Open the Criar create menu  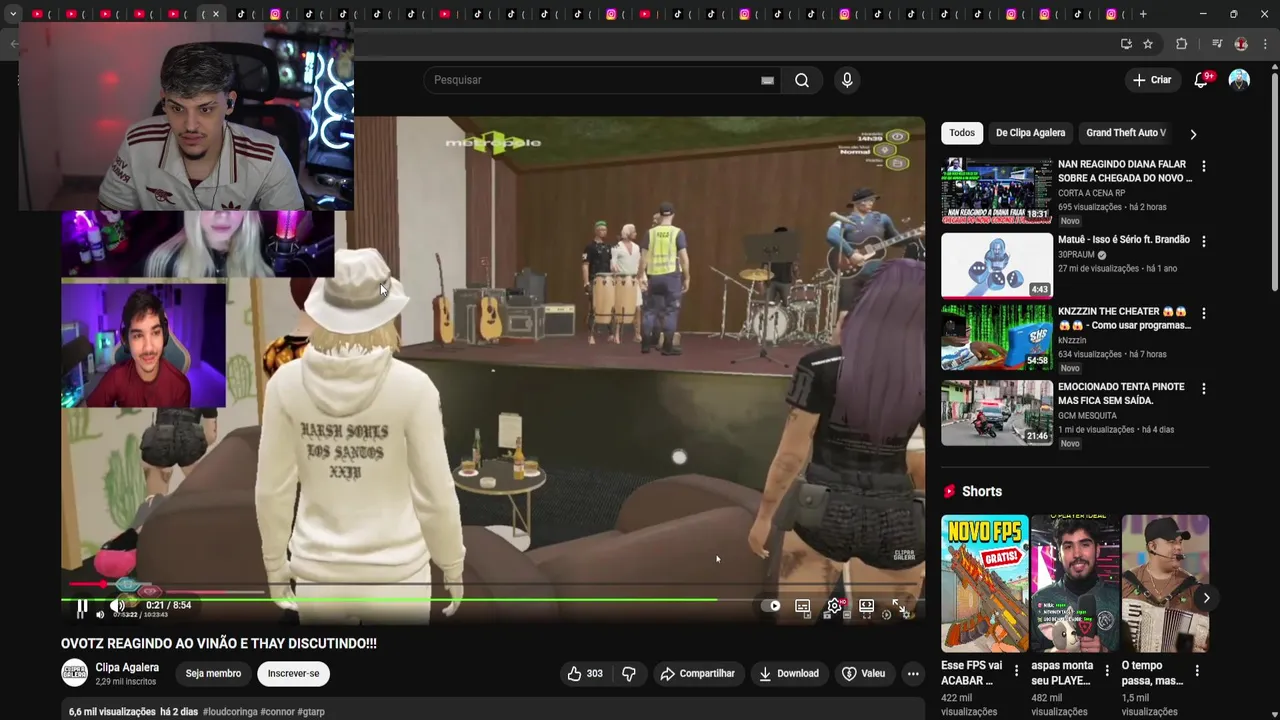pyautogui.click(x=1152, y=80)
